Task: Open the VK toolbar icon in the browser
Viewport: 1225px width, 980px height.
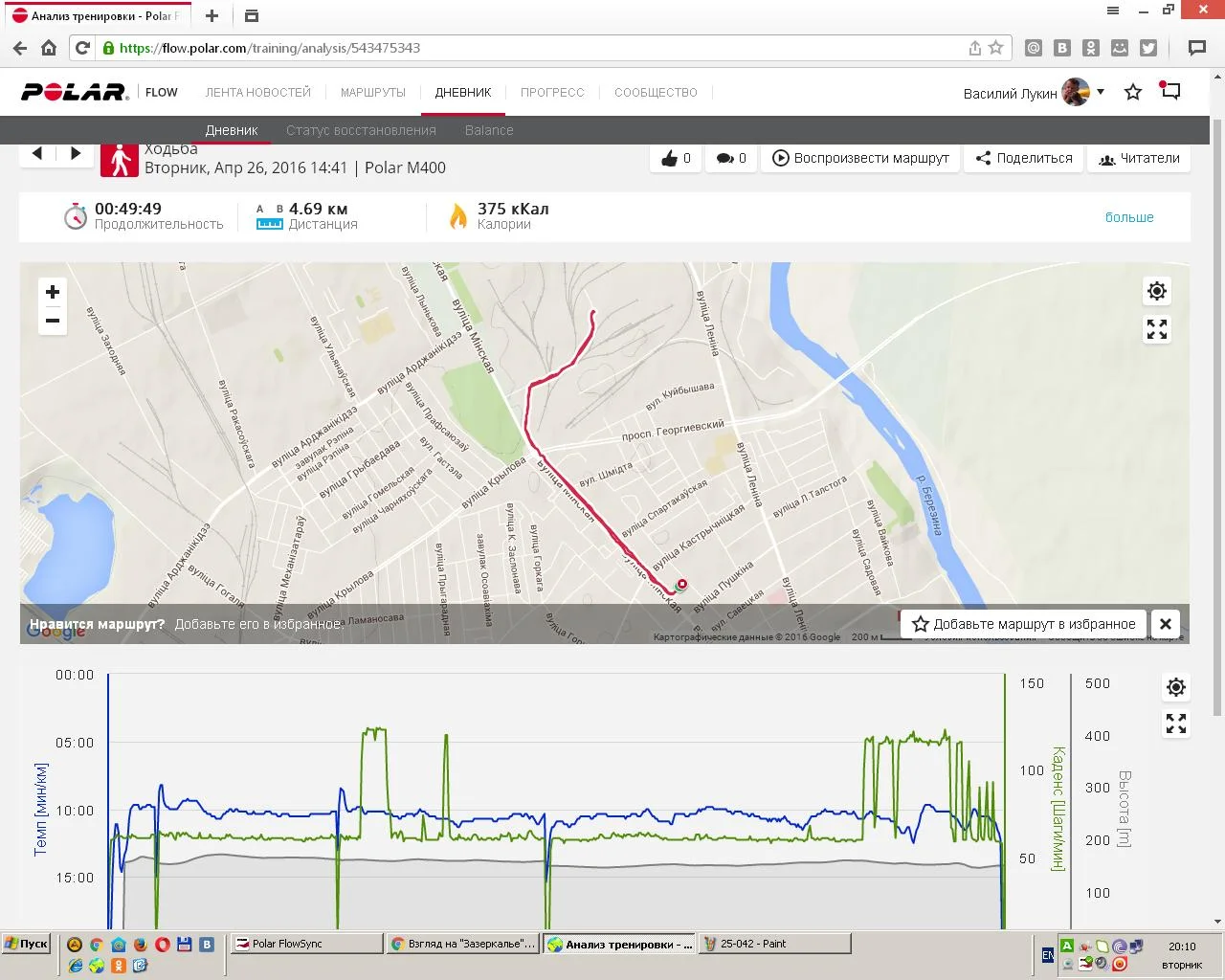Action: pos(1062,48)
